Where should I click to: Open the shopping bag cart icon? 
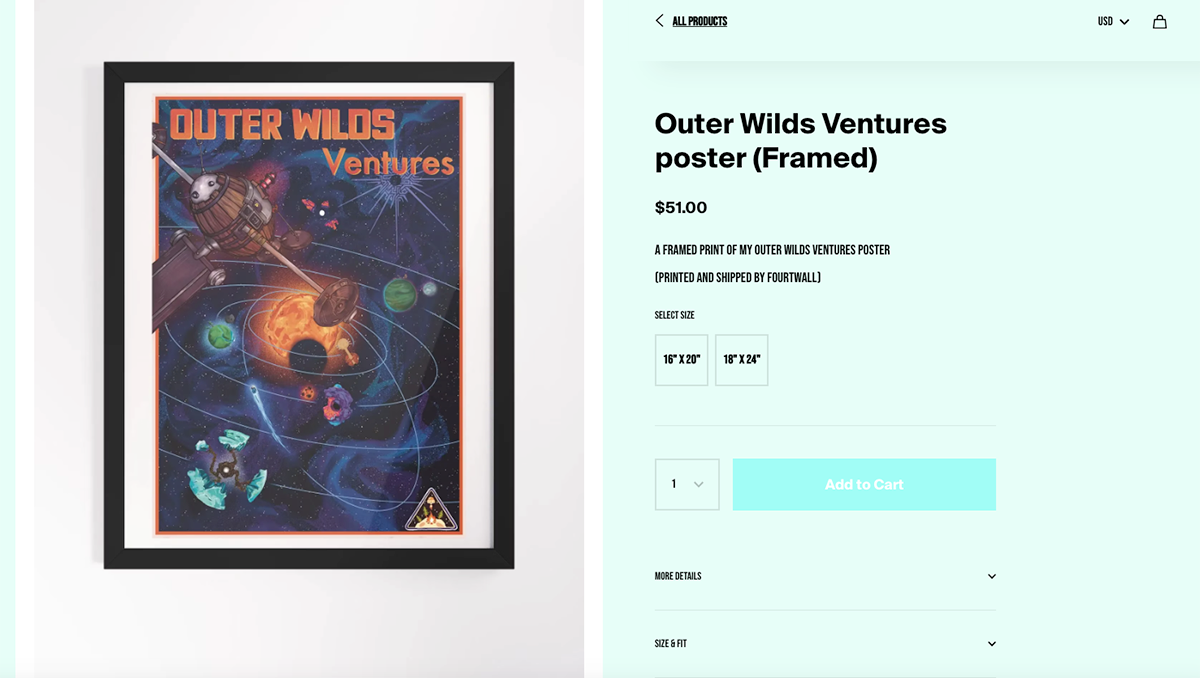1159,21
